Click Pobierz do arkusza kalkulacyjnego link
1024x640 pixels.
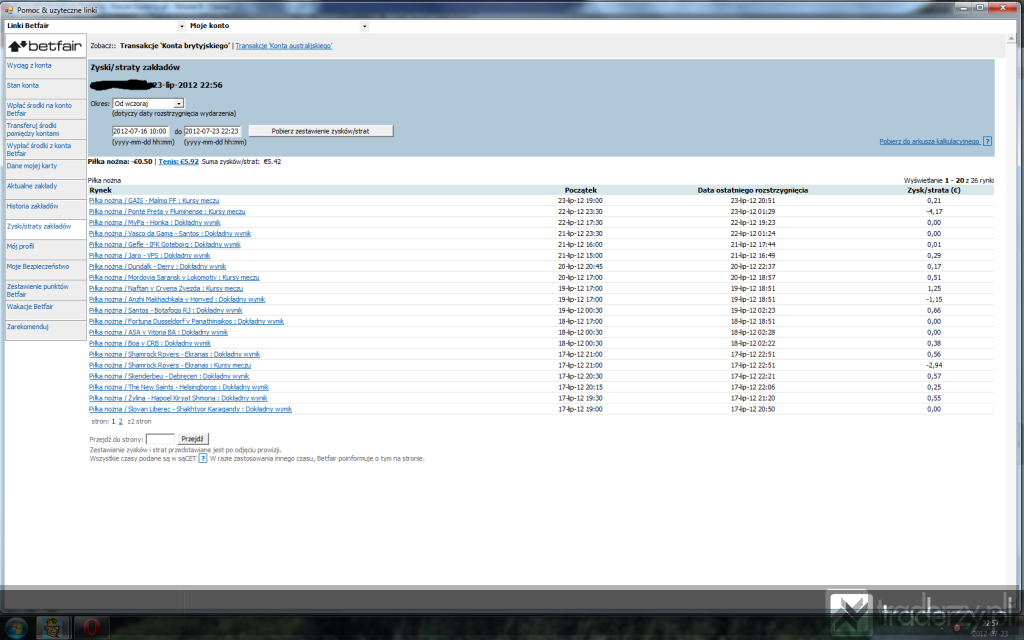point(929,141)
